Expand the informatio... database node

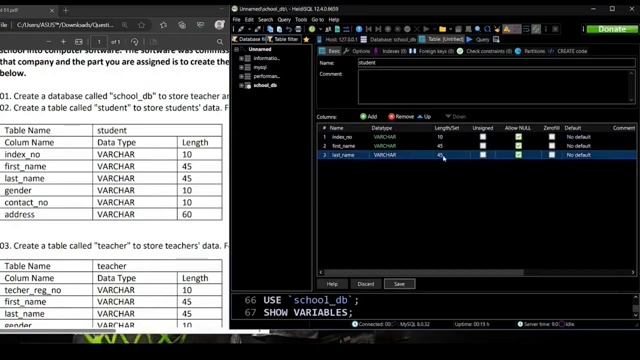tap(241, 58)
